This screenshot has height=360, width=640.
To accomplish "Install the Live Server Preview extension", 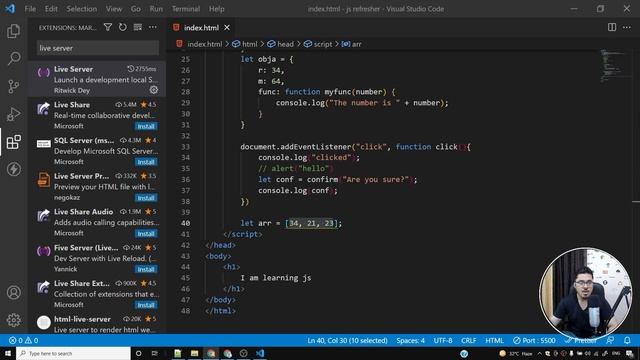I will coord(146,198).
